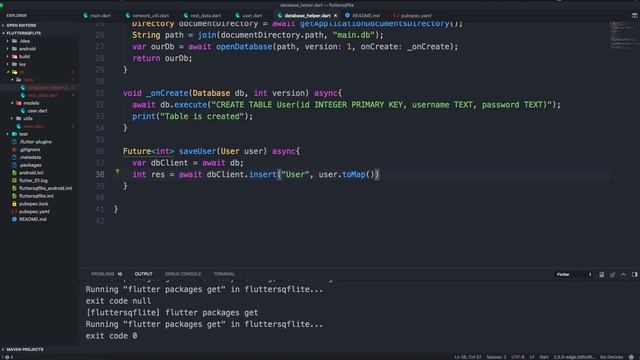The width and height of the screenshot is (640, 360).
Task: Click the fluttersqflite.iml file icon
Action: pyautogui.click(x=14, y=196)
